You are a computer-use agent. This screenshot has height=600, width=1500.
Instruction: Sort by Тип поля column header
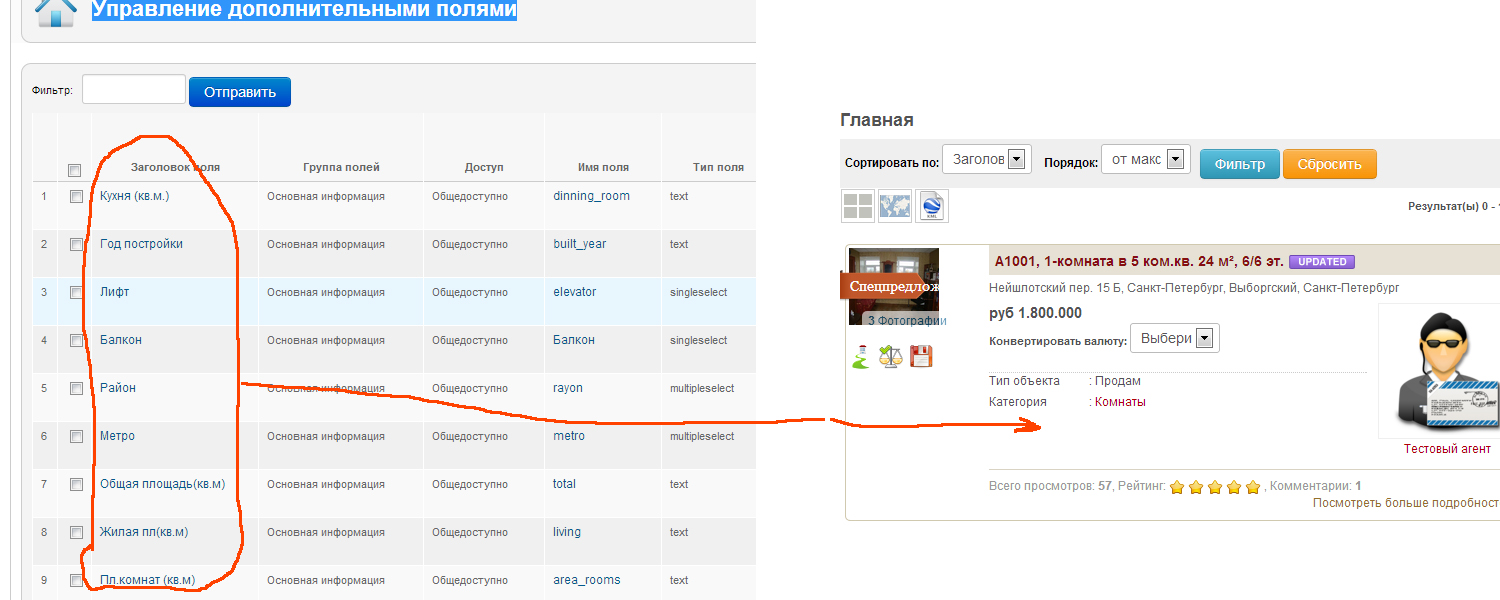point(718,167)
